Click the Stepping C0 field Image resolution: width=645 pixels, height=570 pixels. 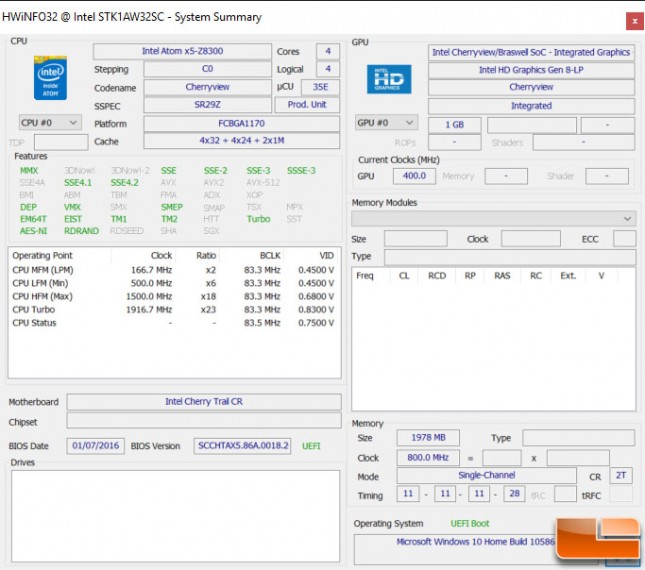pos(207,69)
